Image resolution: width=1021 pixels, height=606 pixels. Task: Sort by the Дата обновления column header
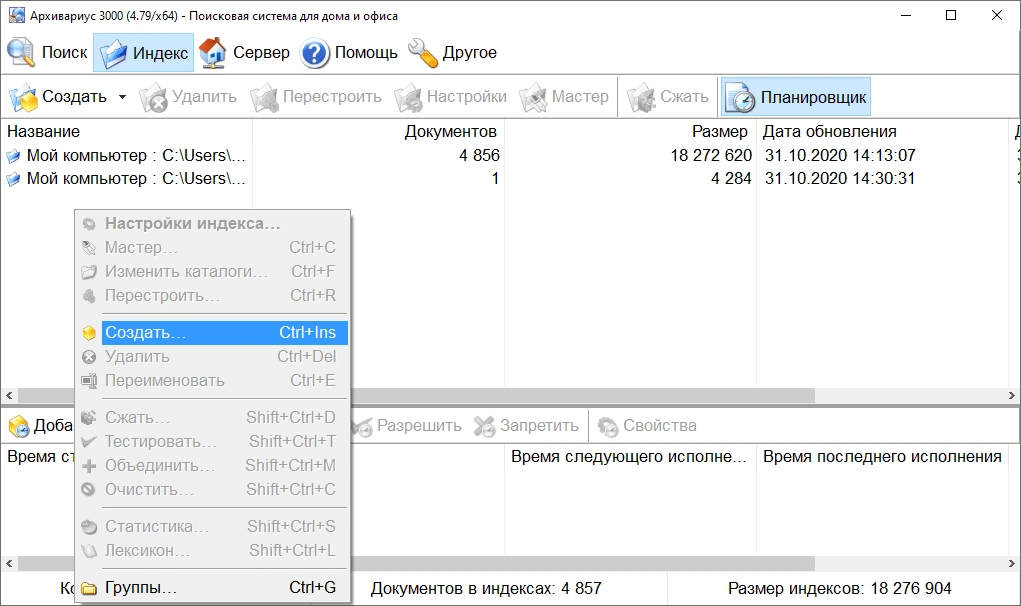882,131
